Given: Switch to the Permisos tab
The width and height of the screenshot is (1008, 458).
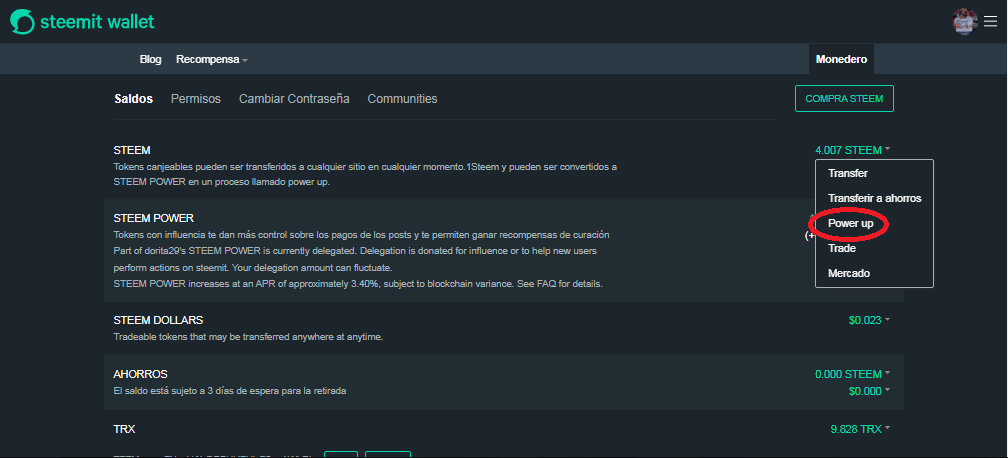Looking at the screenshot, I should tap(195, 98).
